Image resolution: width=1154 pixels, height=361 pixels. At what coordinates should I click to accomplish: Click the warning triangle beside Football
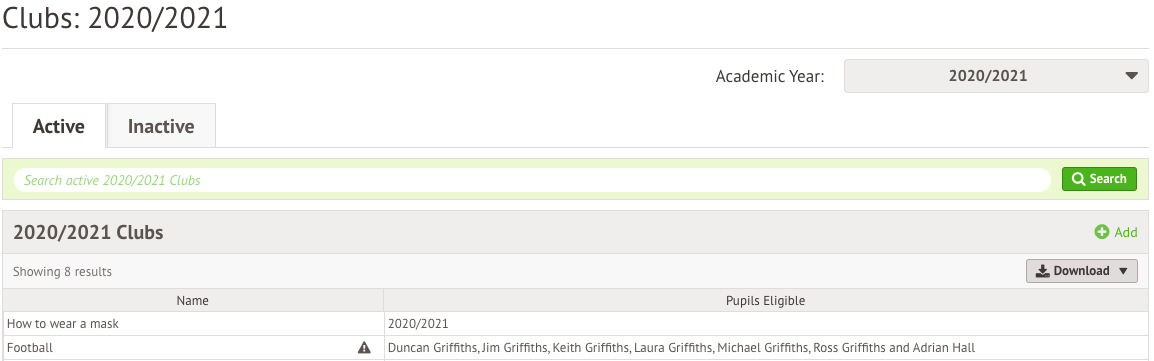pyautogui.click(x=364, y=348)
